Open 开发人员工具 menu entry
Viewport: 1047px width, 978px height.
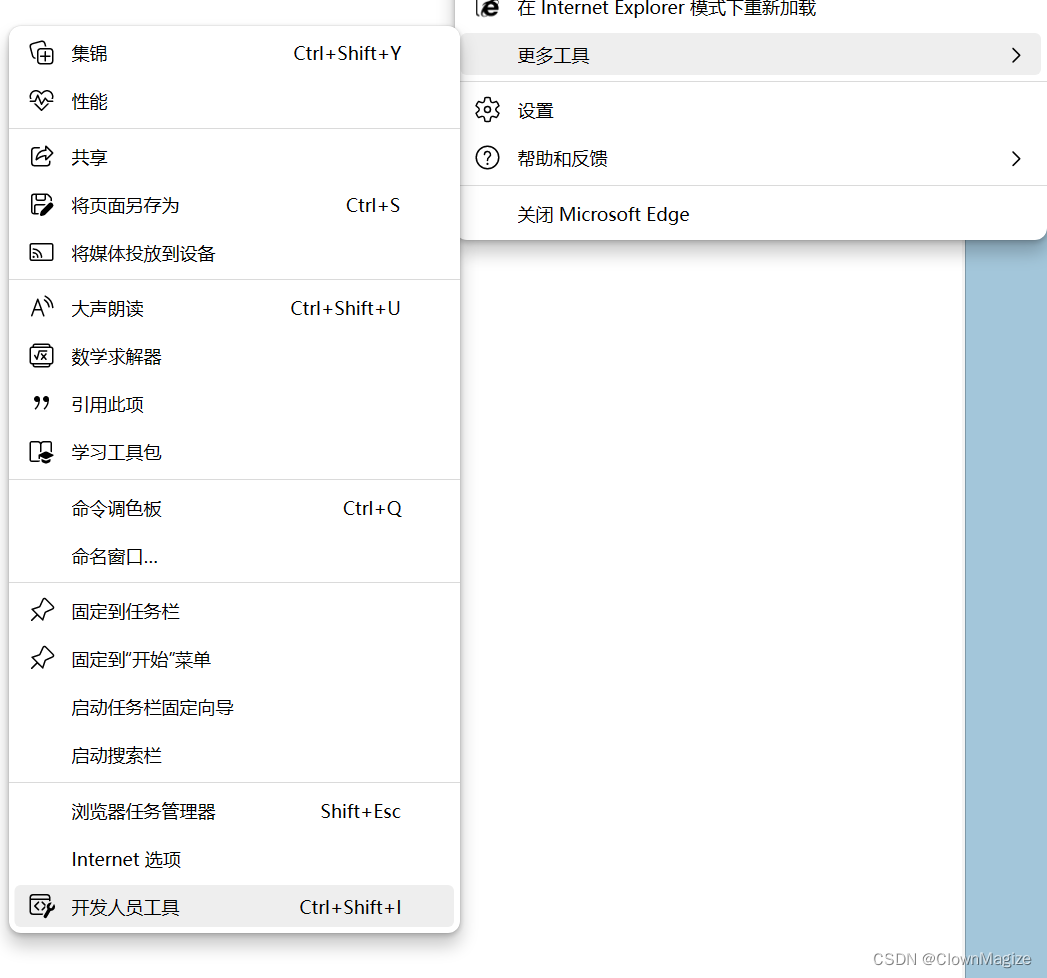coord(234,907)
